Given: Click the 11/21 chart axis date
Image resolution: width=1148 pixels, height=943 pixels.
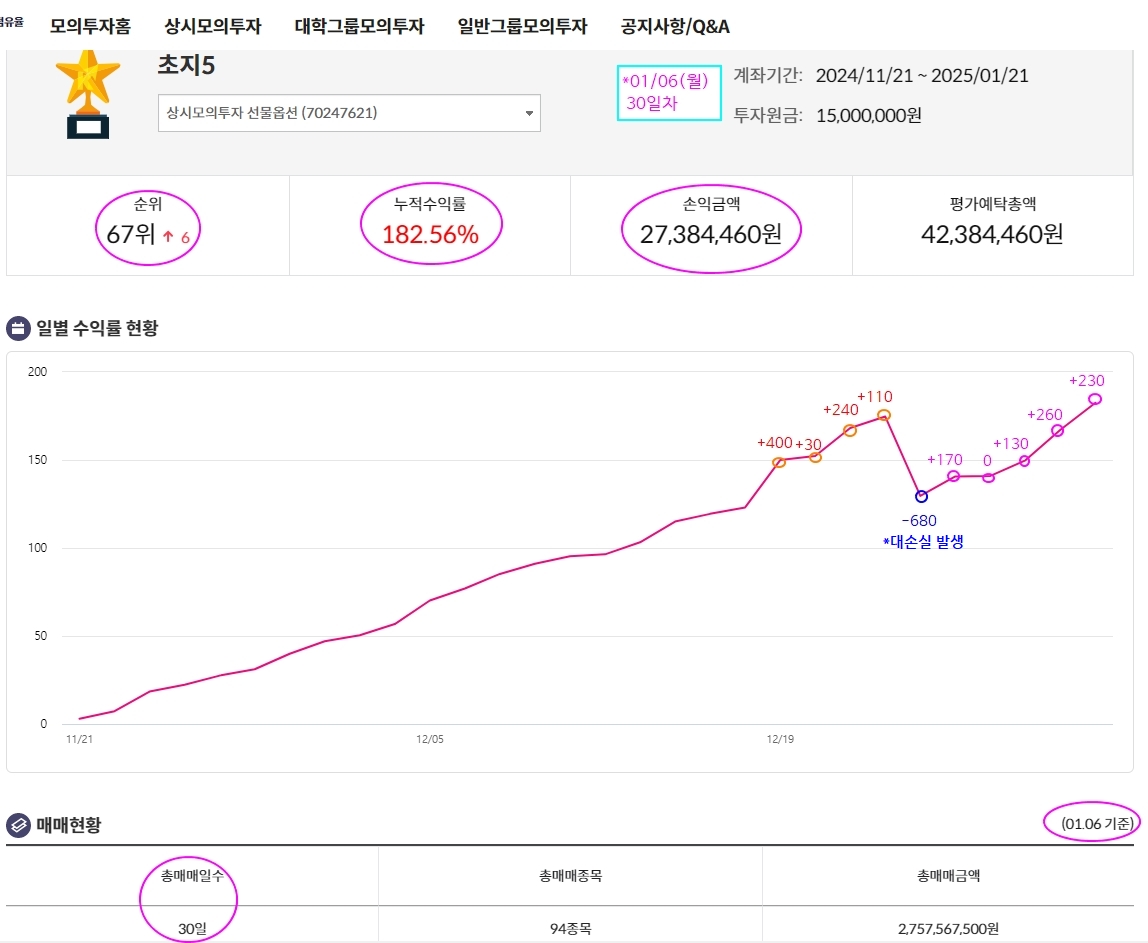Looking at the screenshot, I should click(x=79, y=739).
